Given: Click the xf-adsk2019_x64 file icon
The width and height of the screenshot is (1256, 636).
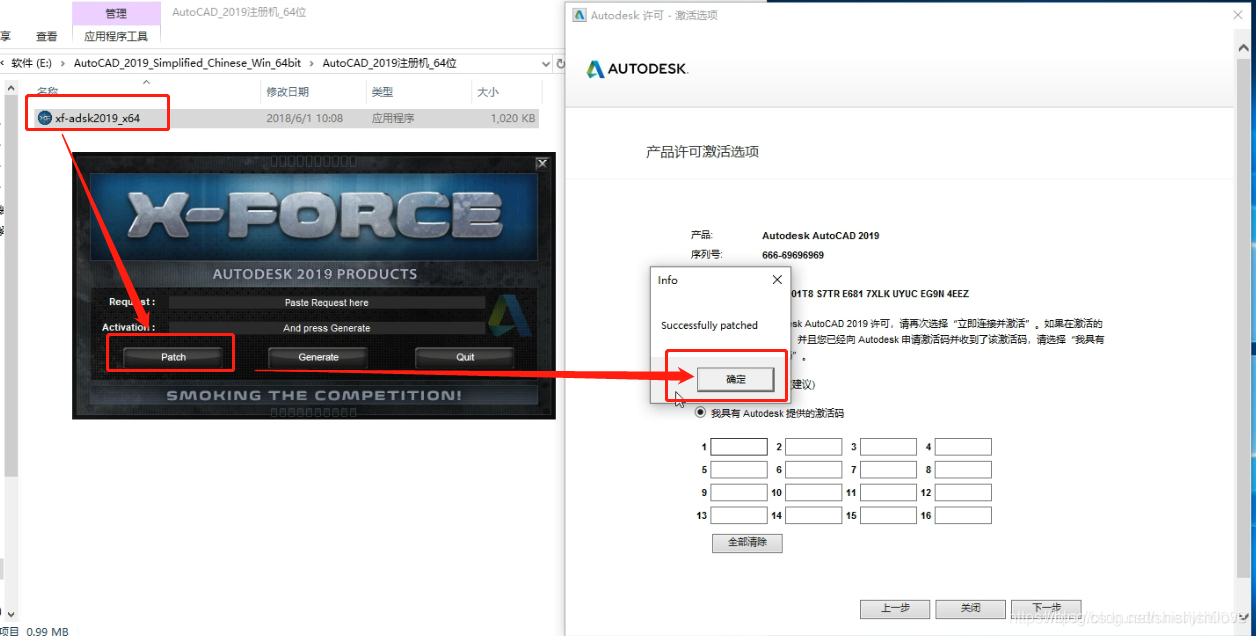Looking at the screenshot, I should (x=44, y=118).
